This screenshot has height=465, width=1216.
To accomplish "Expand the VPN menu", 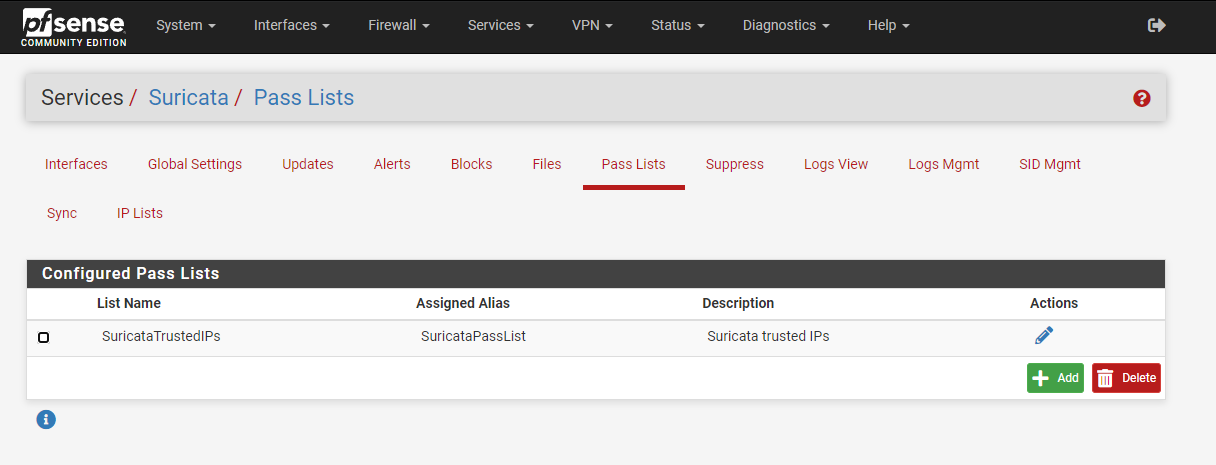I will pos(592,26).
